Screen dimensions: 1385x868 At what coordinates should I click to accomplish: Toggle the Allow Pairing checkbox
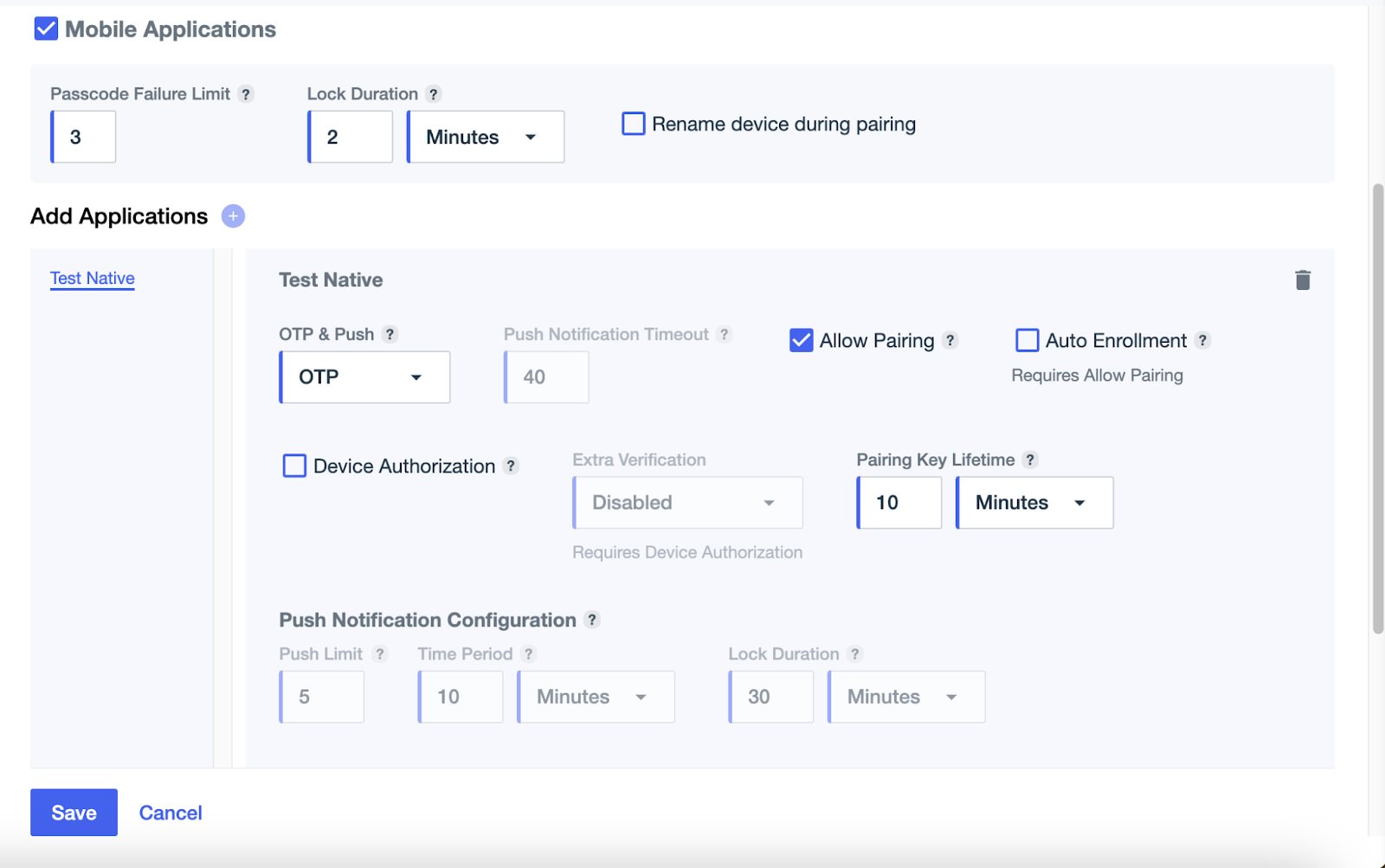coord(802,341)
